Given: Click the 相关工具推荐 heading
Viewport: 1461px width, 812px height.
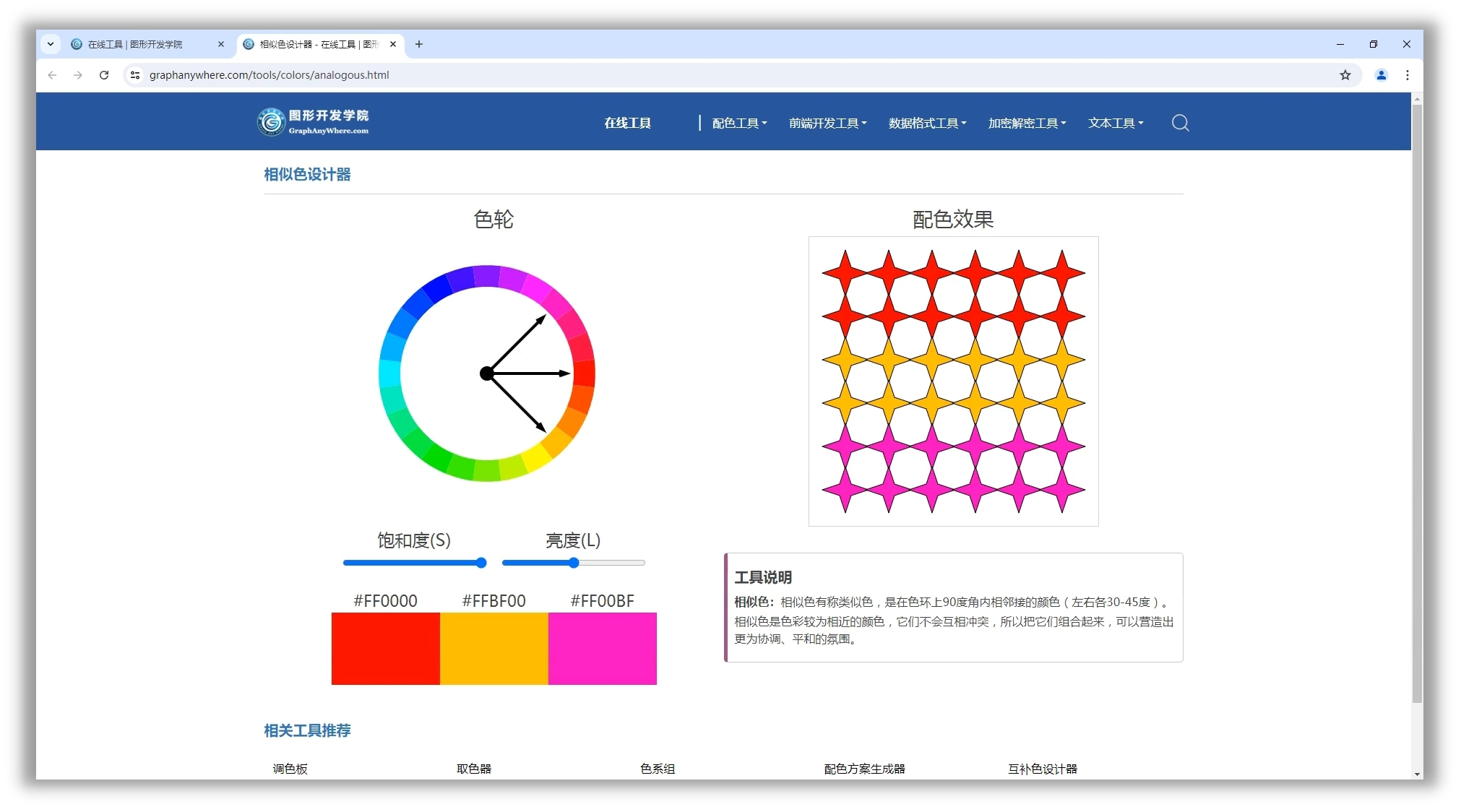Looking at the screenshot, I should tap(307, 731).
